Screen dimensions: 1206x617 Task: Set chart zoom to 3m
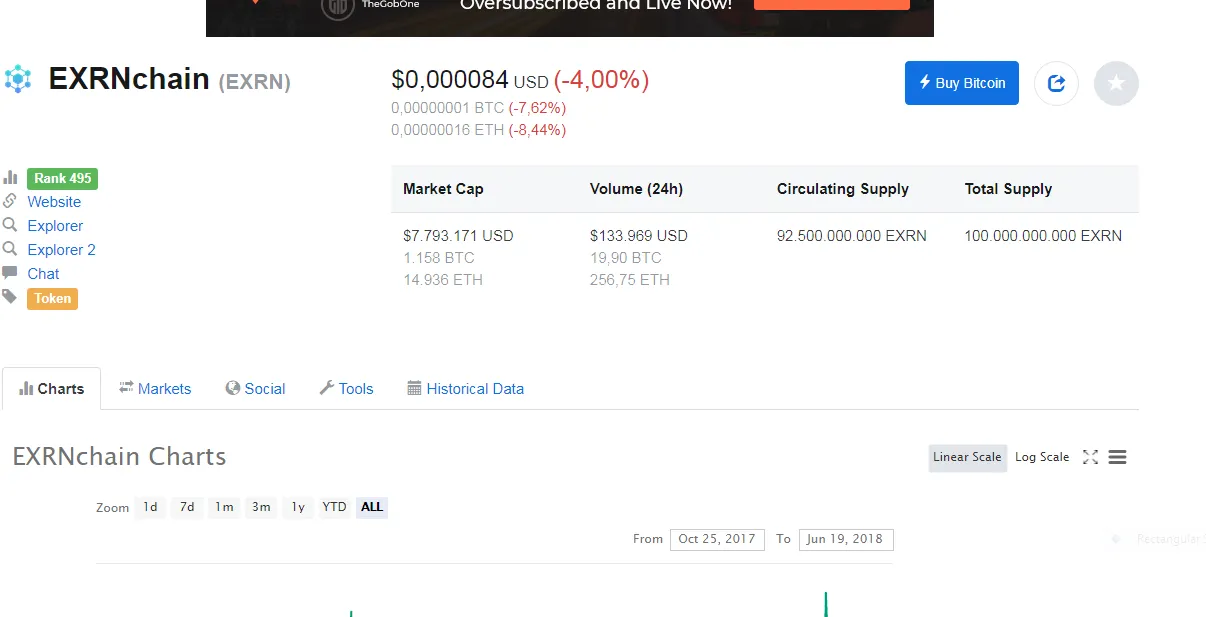point(261,507)
